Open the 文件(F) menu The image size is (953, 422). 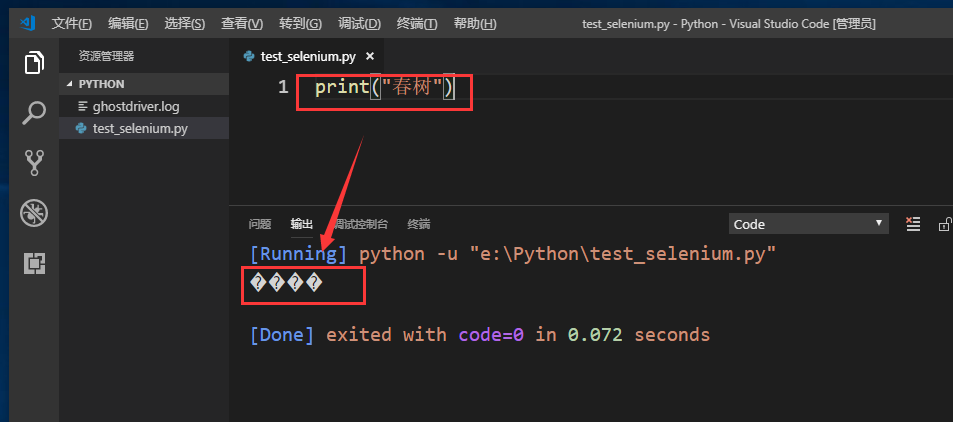tap(71, 23)
